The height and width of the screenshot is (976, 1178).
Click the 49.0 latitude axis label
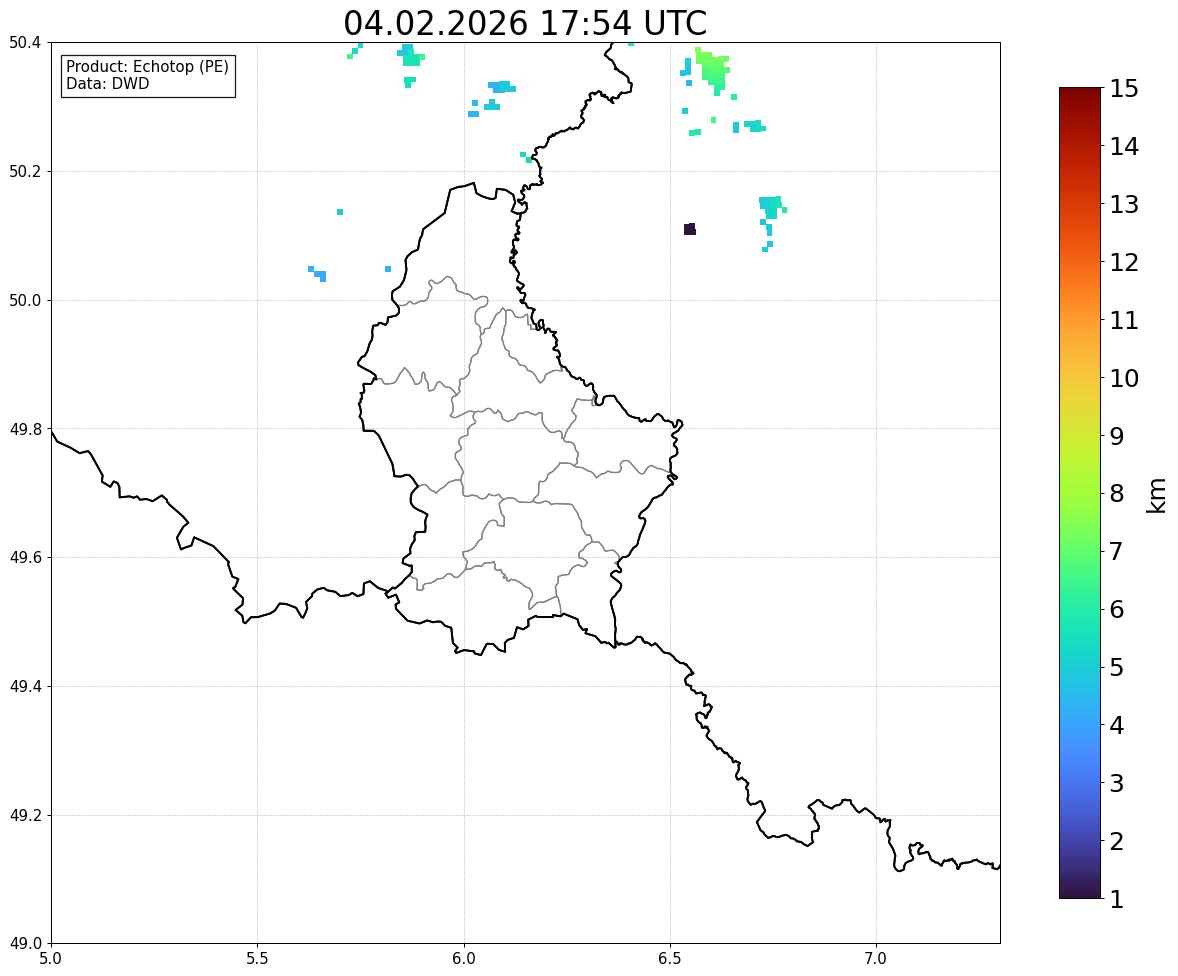coord(24,944)
